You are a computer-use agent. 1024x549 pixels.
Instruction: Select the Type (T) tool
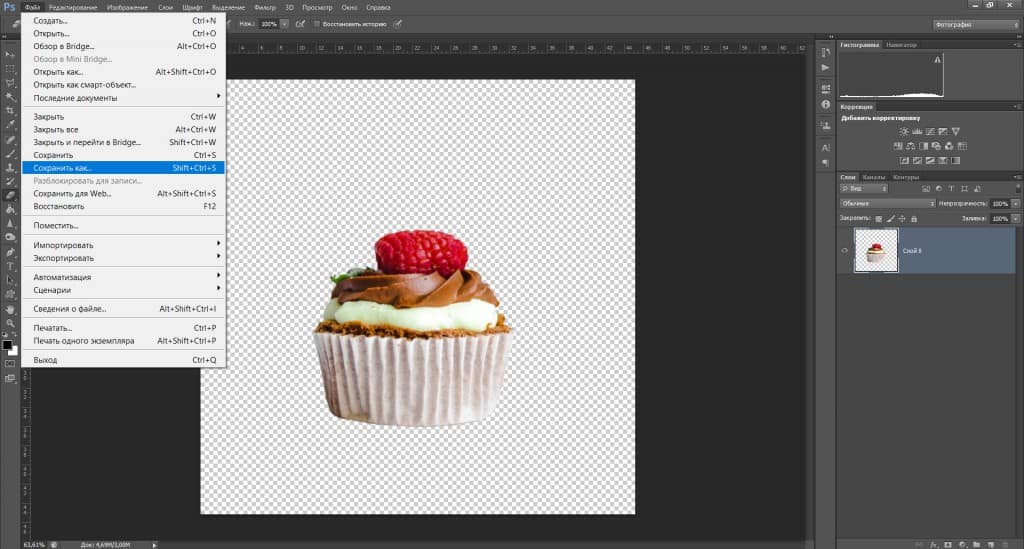click(10, 267)
